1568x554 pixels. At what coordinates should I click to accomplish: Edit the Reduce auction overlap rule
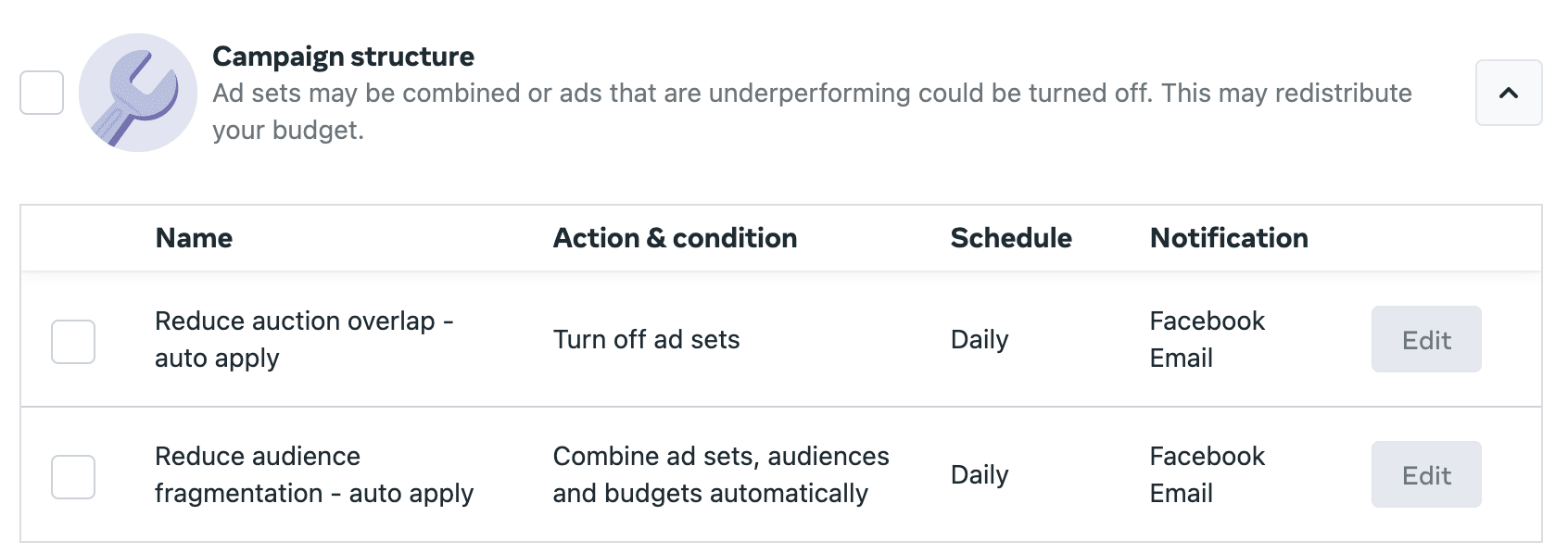(x=1425, y=339)
